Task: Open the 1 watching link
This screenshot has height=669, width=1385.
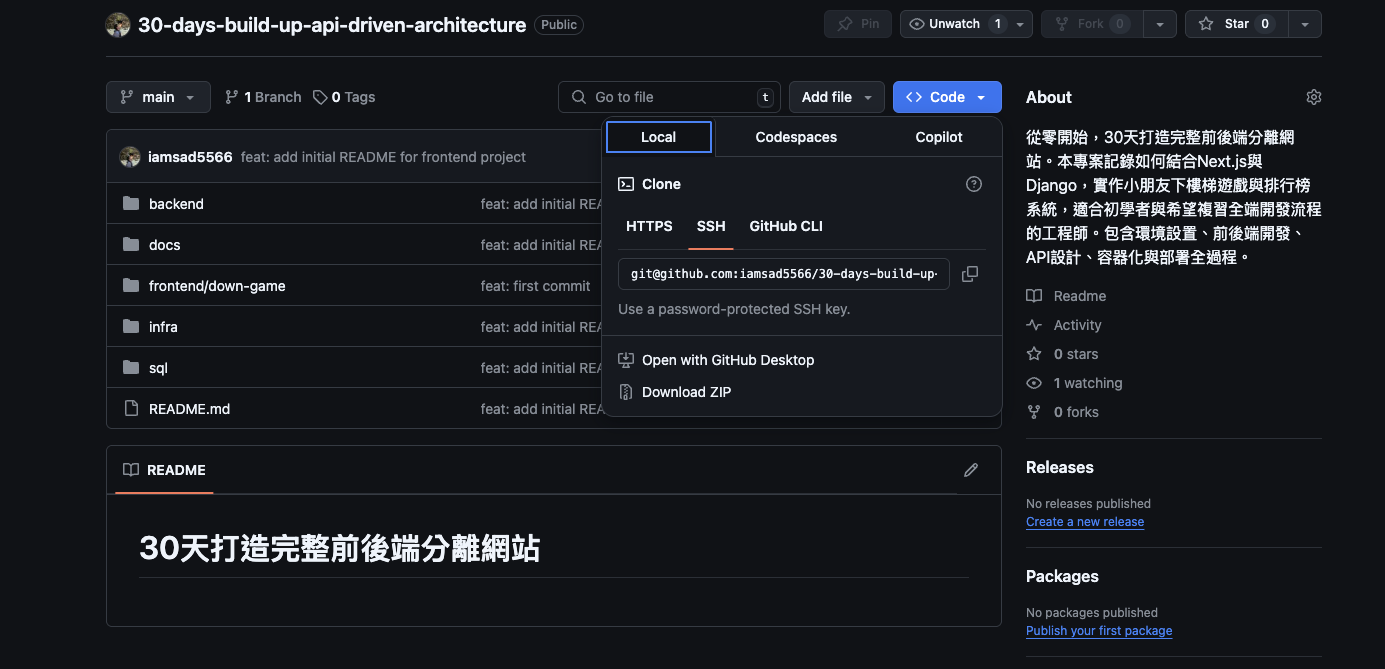Action: 1074,383
